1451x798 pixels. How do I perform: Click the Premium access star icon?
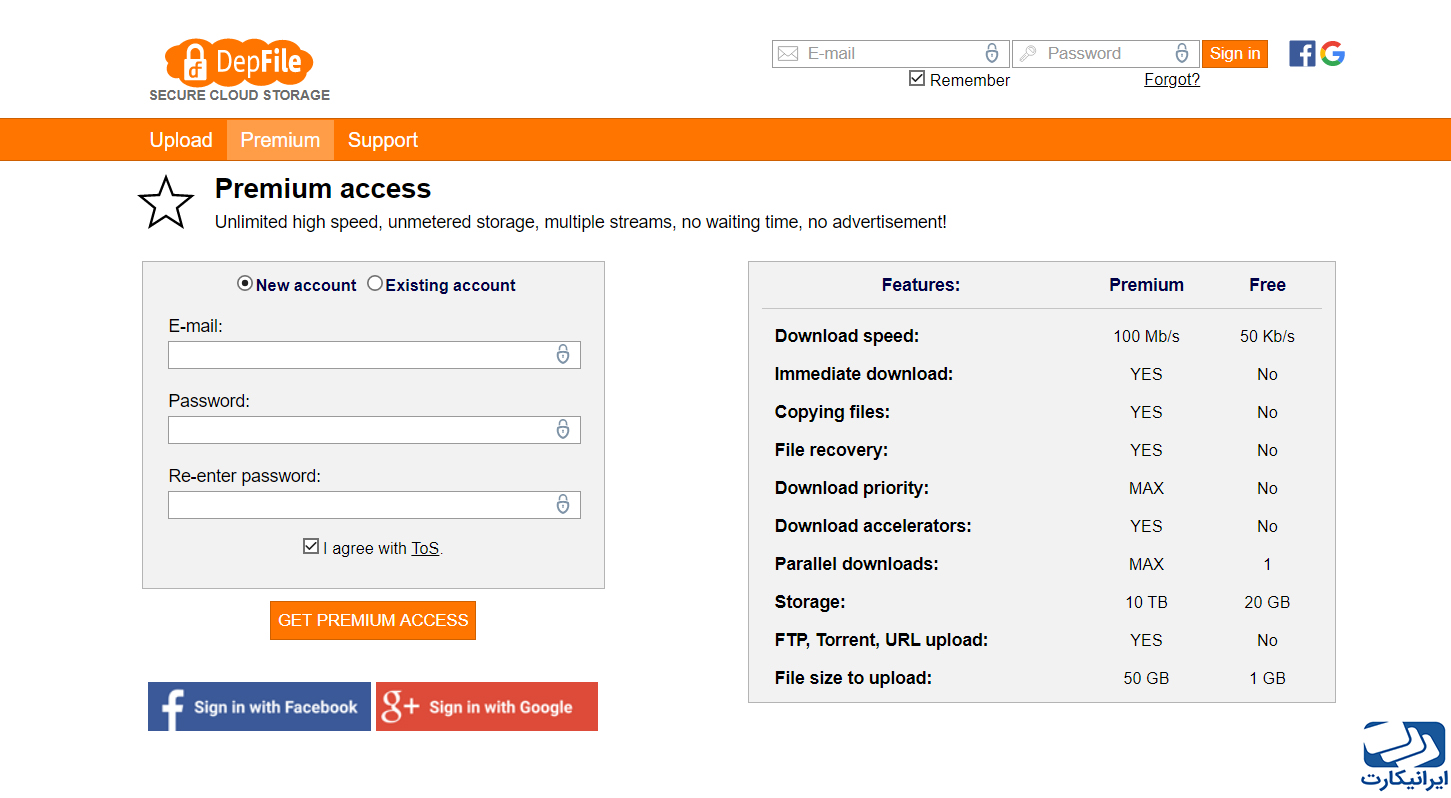(166, 202)
